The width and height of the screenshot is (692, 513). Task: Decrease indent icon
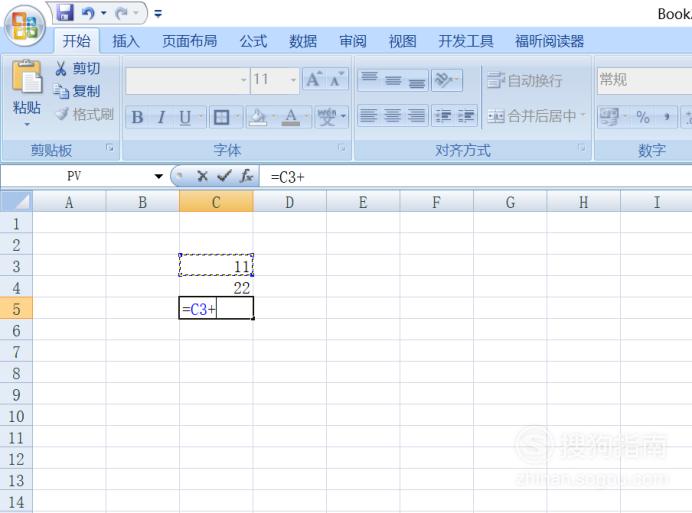coord(443,116)
